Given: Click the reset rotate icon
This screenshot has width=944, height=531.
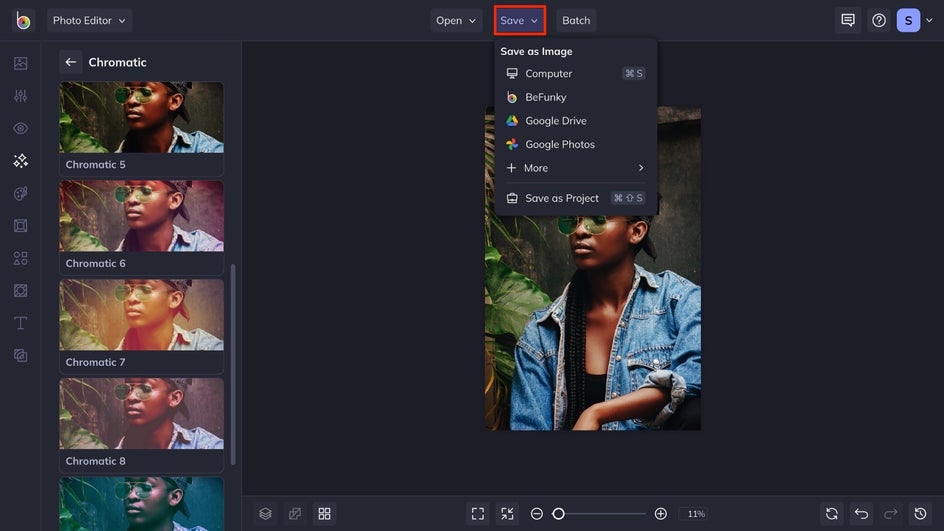Looking at the screenshot, I should pos(832,514).
